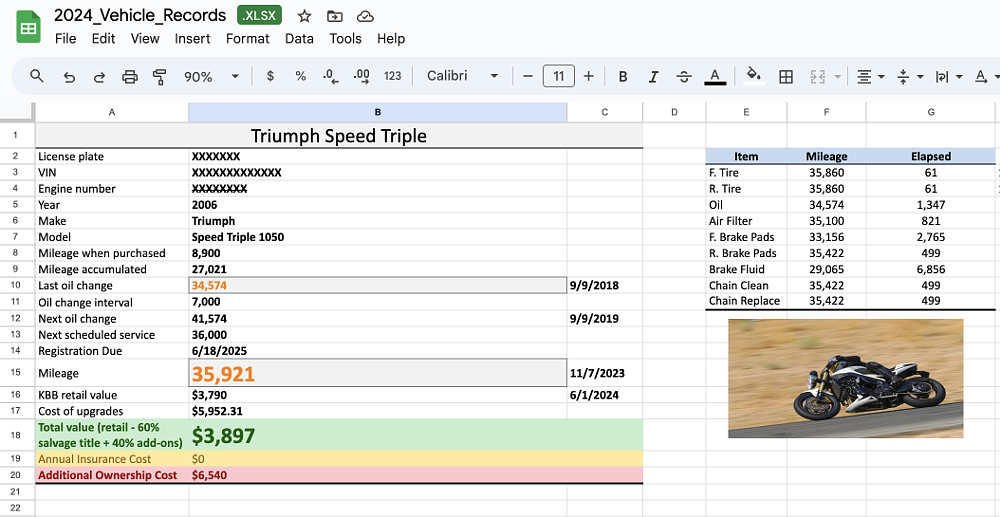
Task: Open the fill color picker
Action: 754,76
